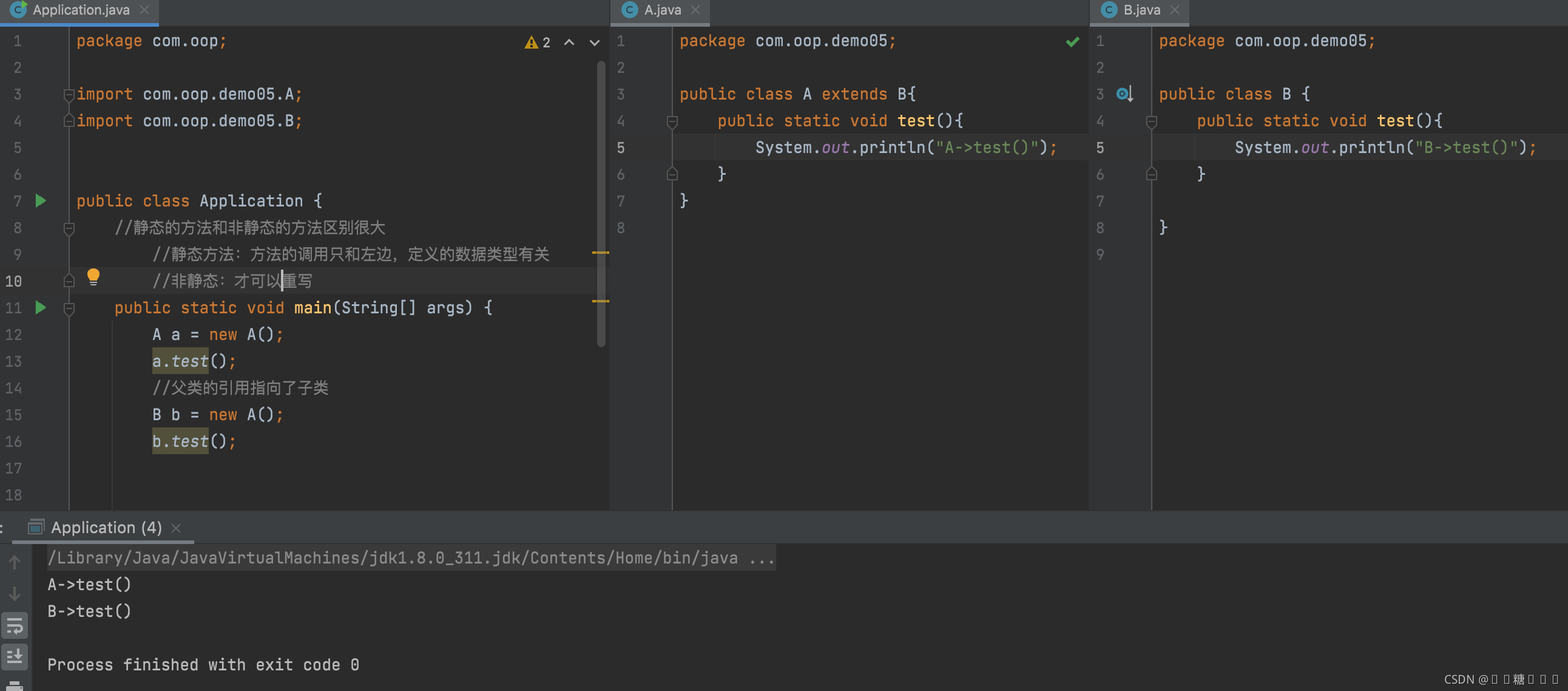Click "A a = new A();" on line 12
Screen dimensions: 1568x691
218,335
